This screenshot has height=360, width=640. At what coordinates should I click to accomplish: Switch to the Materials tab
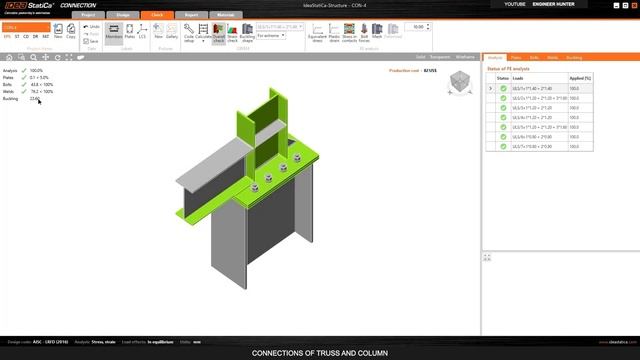point(226,15)
